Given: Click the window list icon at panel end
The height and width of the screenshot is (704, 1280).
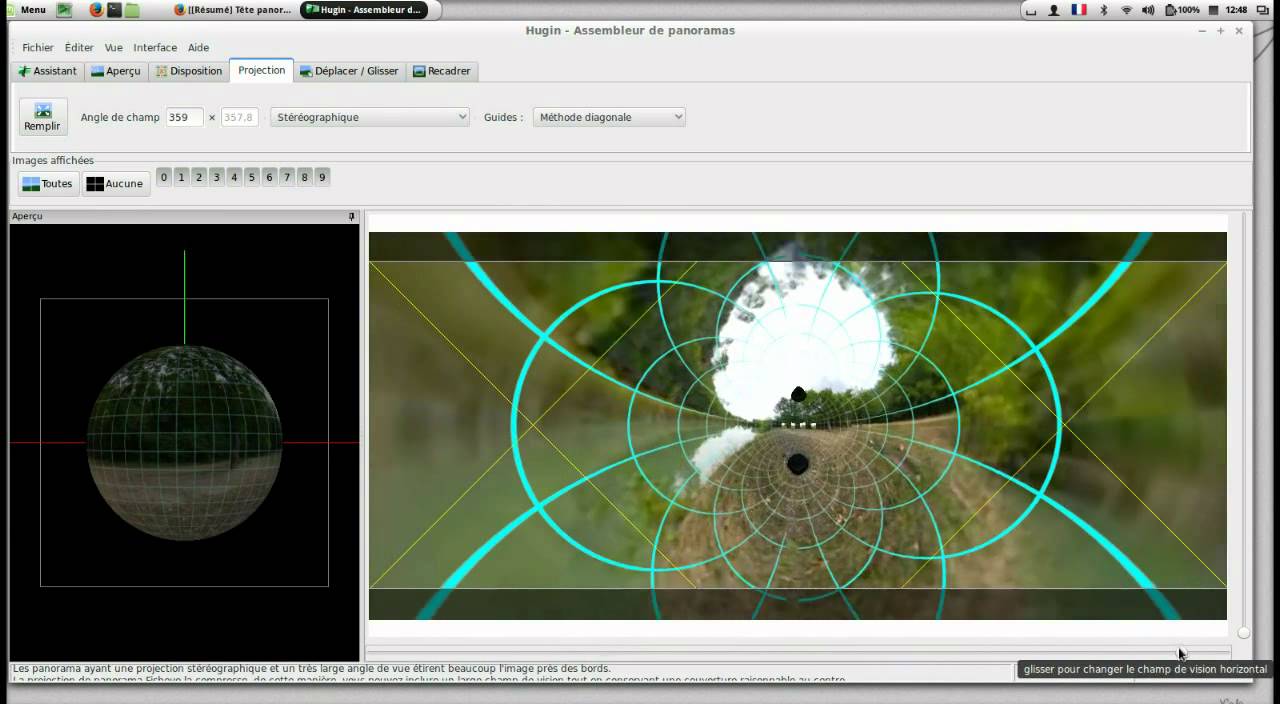Looking at the screenshot, I should (x=1264, y=10).
